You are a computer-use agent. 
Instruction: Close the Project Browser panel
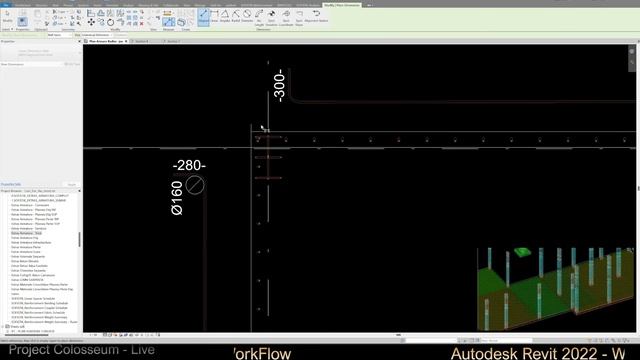pos(79,191)
